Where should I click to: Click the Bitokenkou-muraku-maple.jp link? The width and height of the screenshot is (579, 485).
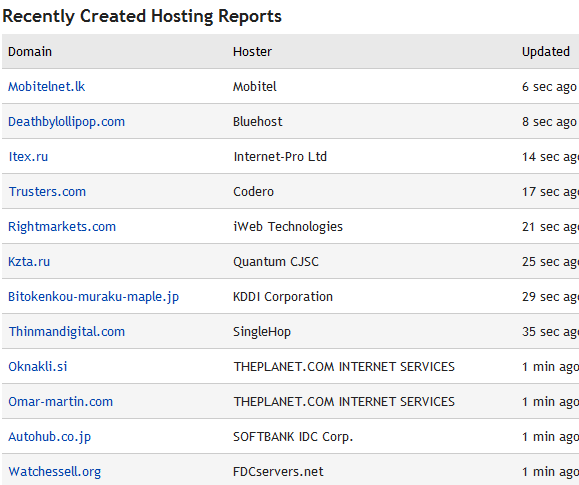tap(93, 297)
